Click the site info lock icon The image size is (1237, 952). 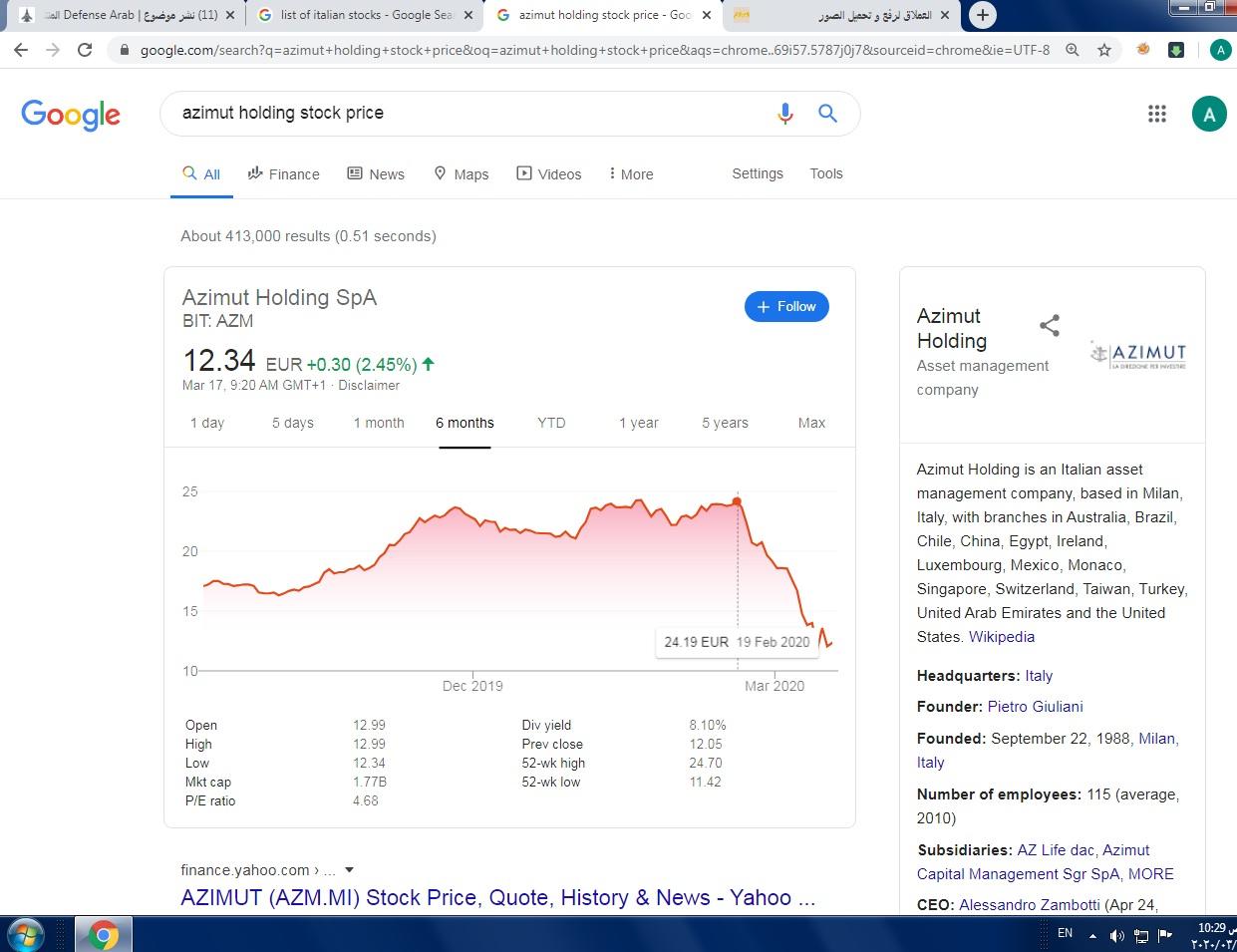coord(124,50)
